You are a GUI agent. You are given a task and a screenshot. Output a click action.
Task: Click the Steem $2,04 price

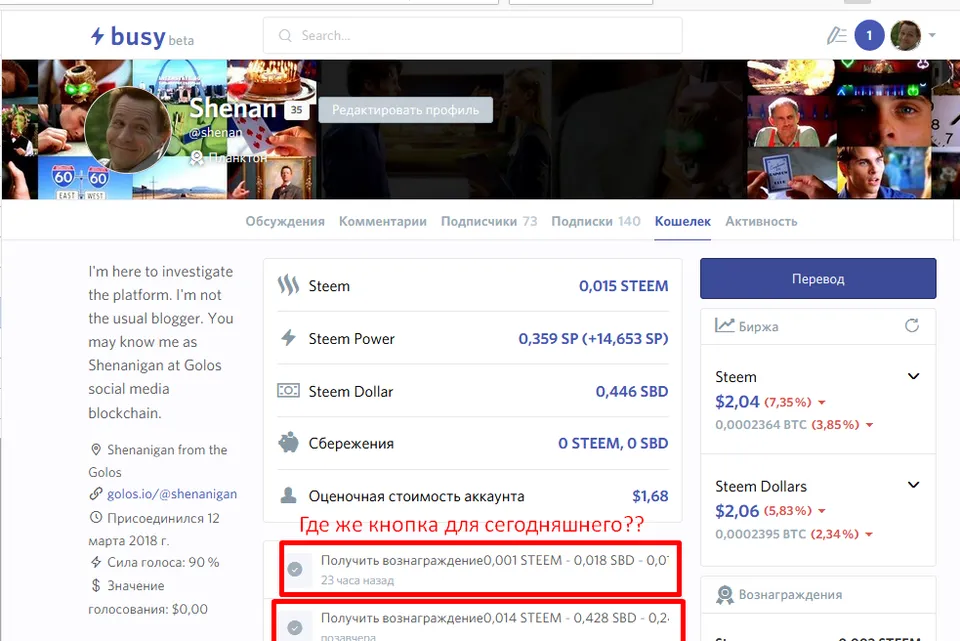(737, 402)
